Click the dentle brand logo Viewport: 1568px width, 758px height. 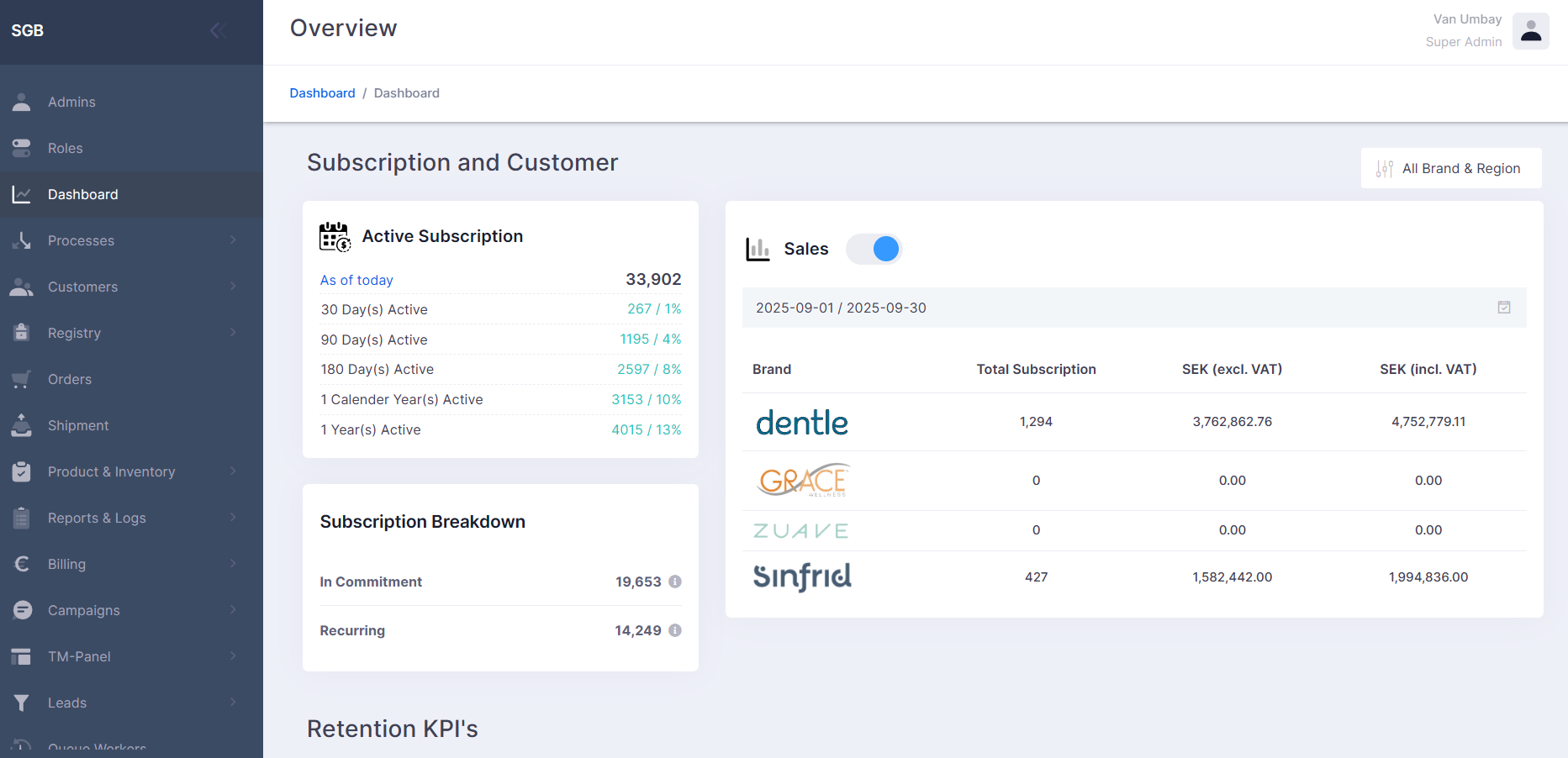802,422
